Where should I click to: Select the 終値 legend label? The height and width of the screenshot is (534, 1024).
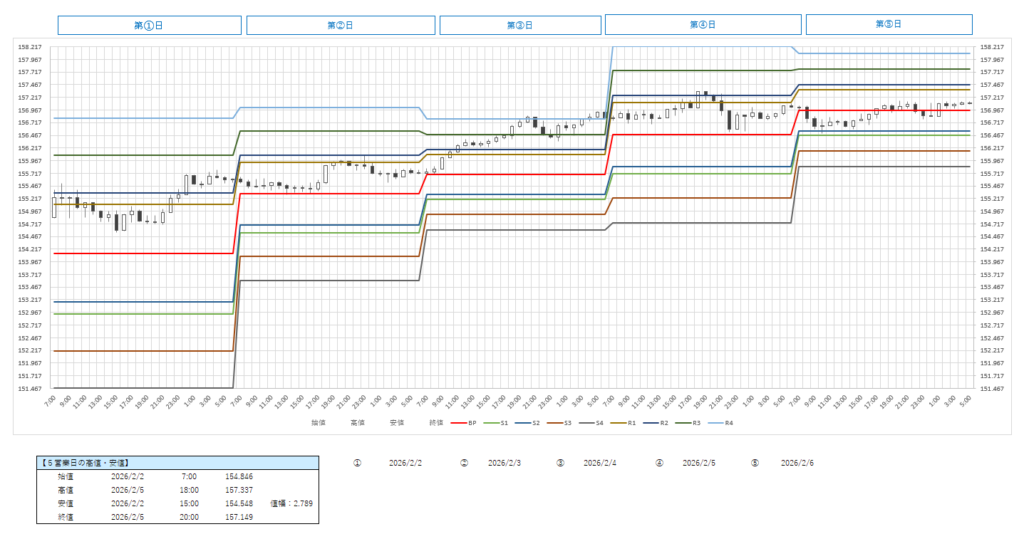point(435,423)
